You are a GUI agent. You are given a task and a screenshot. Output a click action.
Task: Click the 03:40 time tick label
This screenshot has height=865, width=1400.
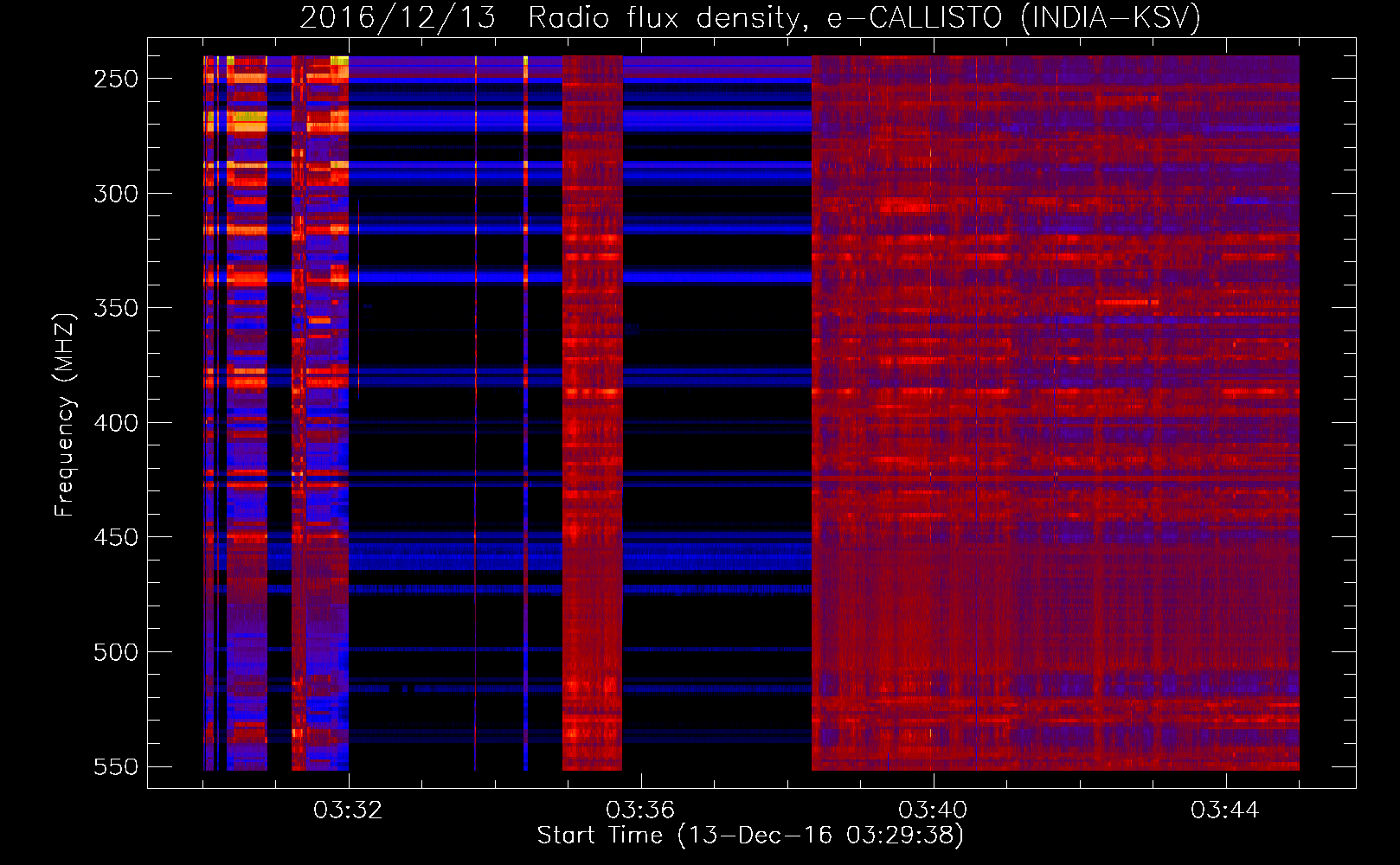[x=933, y=810]
